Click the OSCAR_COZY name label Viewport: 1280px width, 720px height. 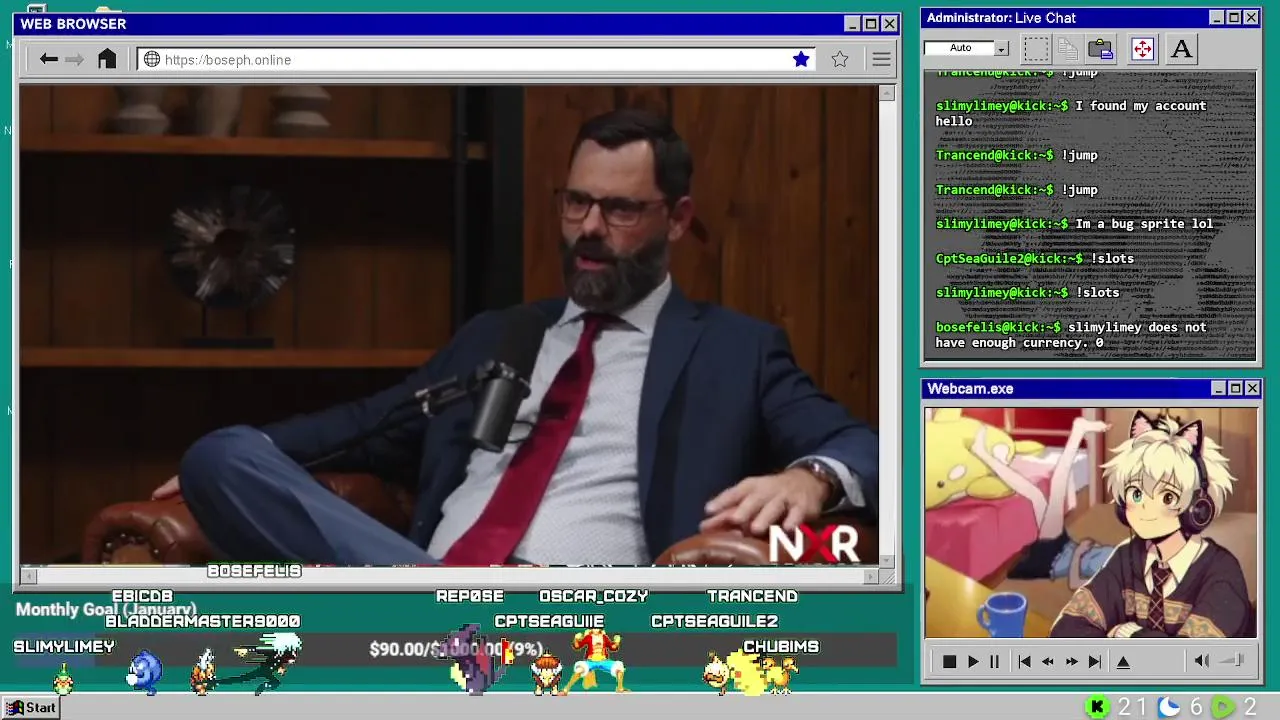593,596
